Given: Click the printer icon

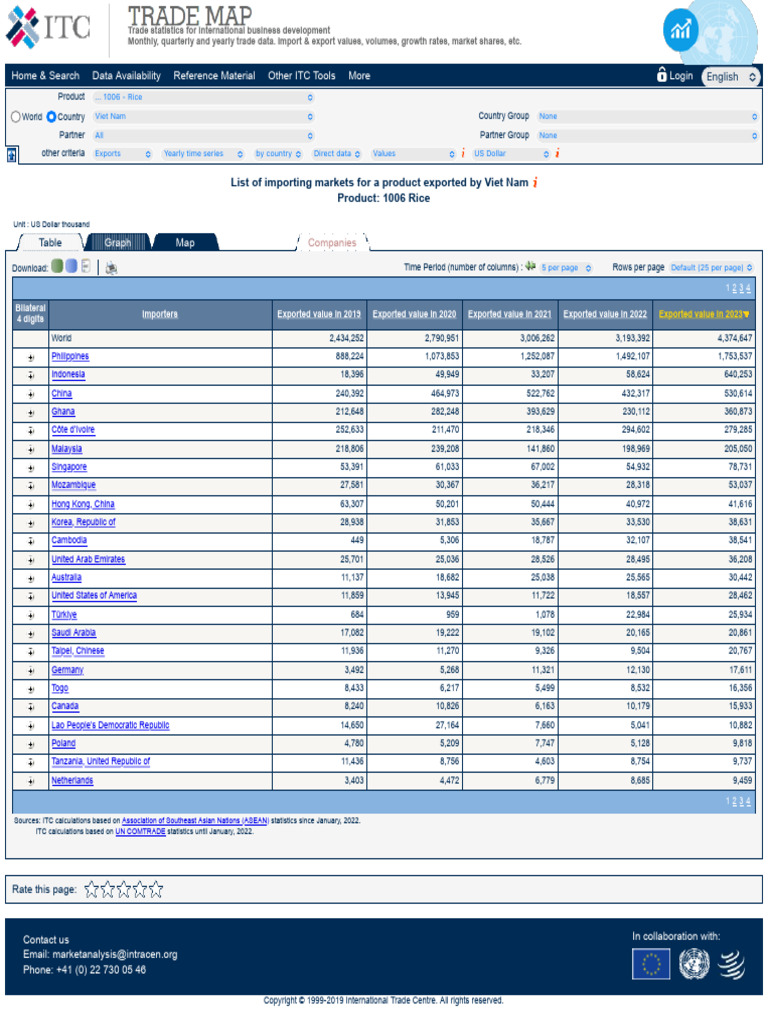Looking at the screenshot, I should click(x=112, y=268).
